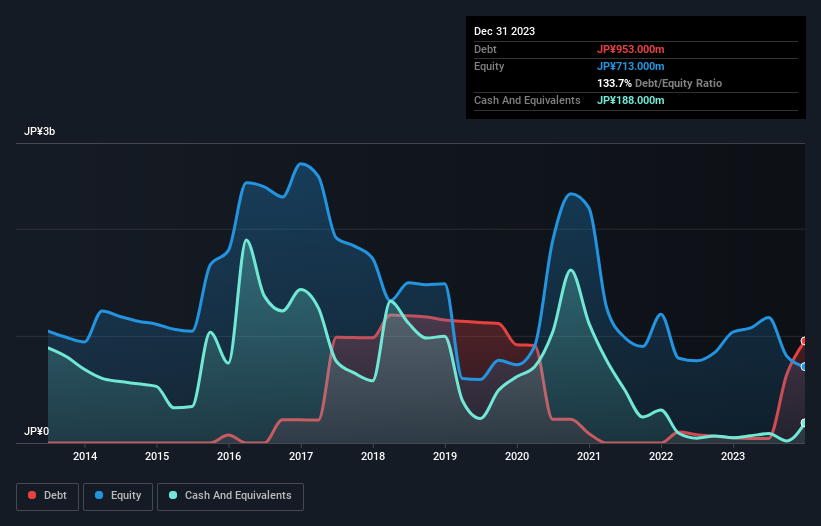Image resolution: width=821 pixels, height=526 pixels.
Task: Click the JP¥953.000m debt value
Action: [x=630, y=49]
